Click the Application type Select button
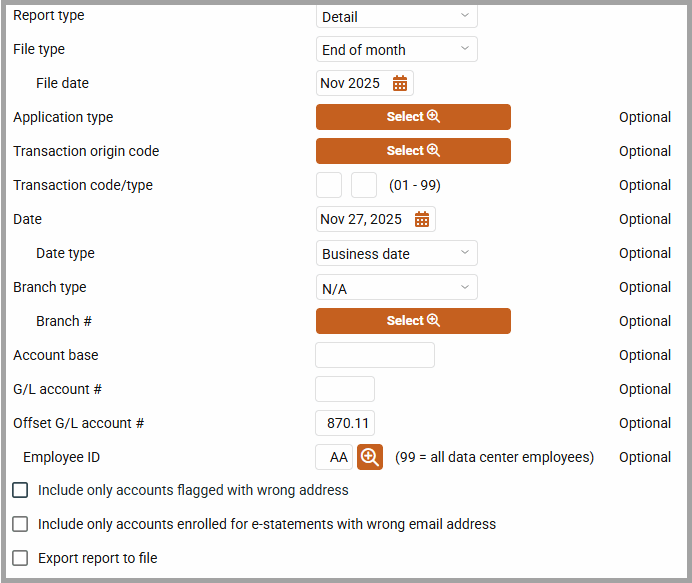Image resolution: width=692 pixels, height=583 pixels. (413, 117)
